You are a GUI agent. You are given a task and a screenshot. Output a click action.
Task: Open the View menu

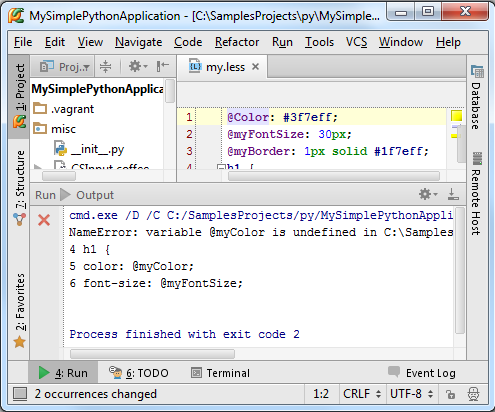pos(90,42)
